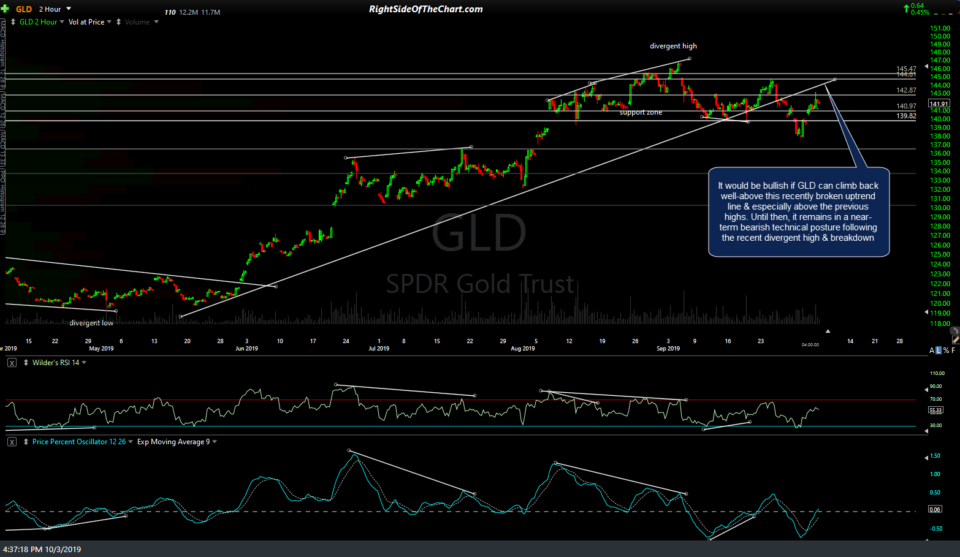Open the Price Percent Oscillator 12 26 dropdown
The image size is (960, 557).
click(x=130, y=442)
